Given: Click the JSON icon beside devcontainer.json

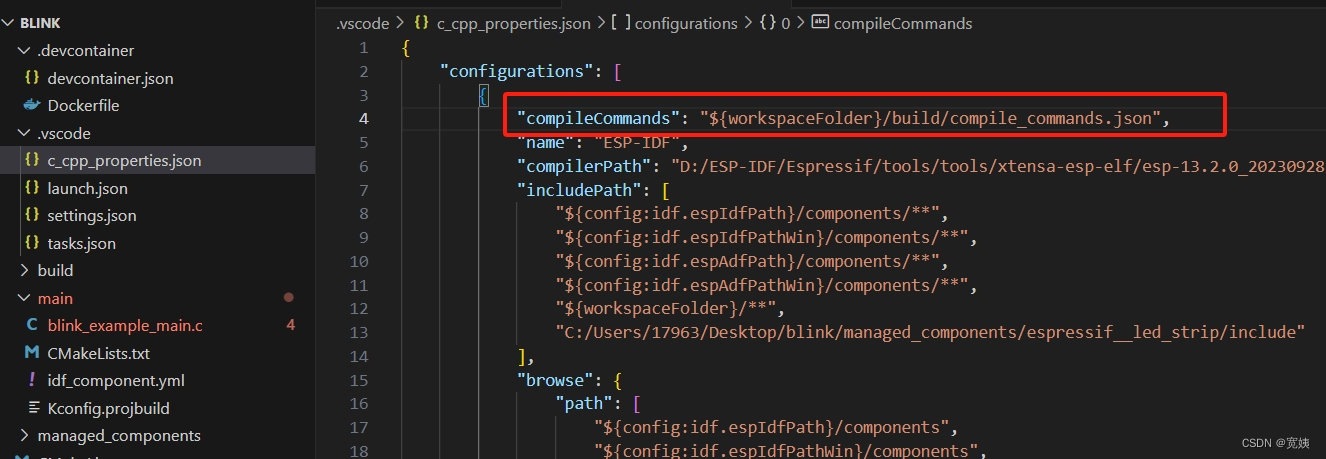Looking at the screenshot, I should point(31,78).
